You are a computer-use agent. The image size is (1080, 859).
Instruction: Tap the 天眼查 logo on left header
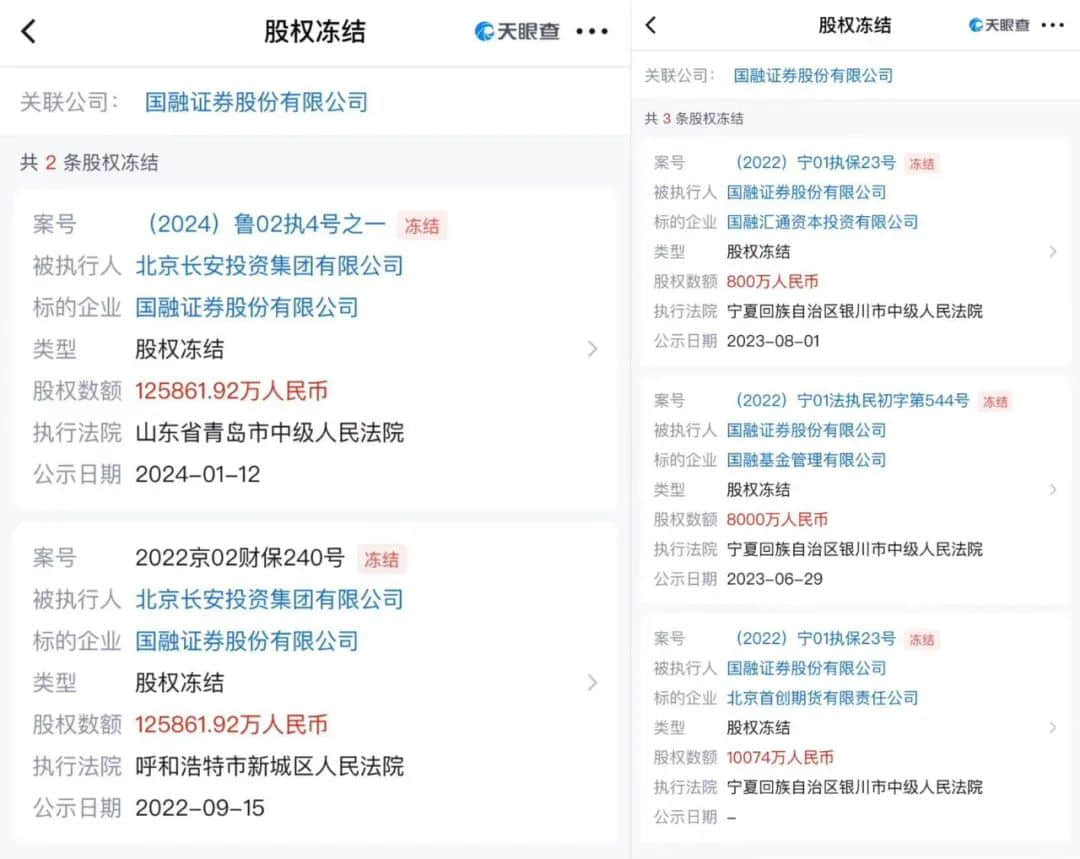point(517,31)
